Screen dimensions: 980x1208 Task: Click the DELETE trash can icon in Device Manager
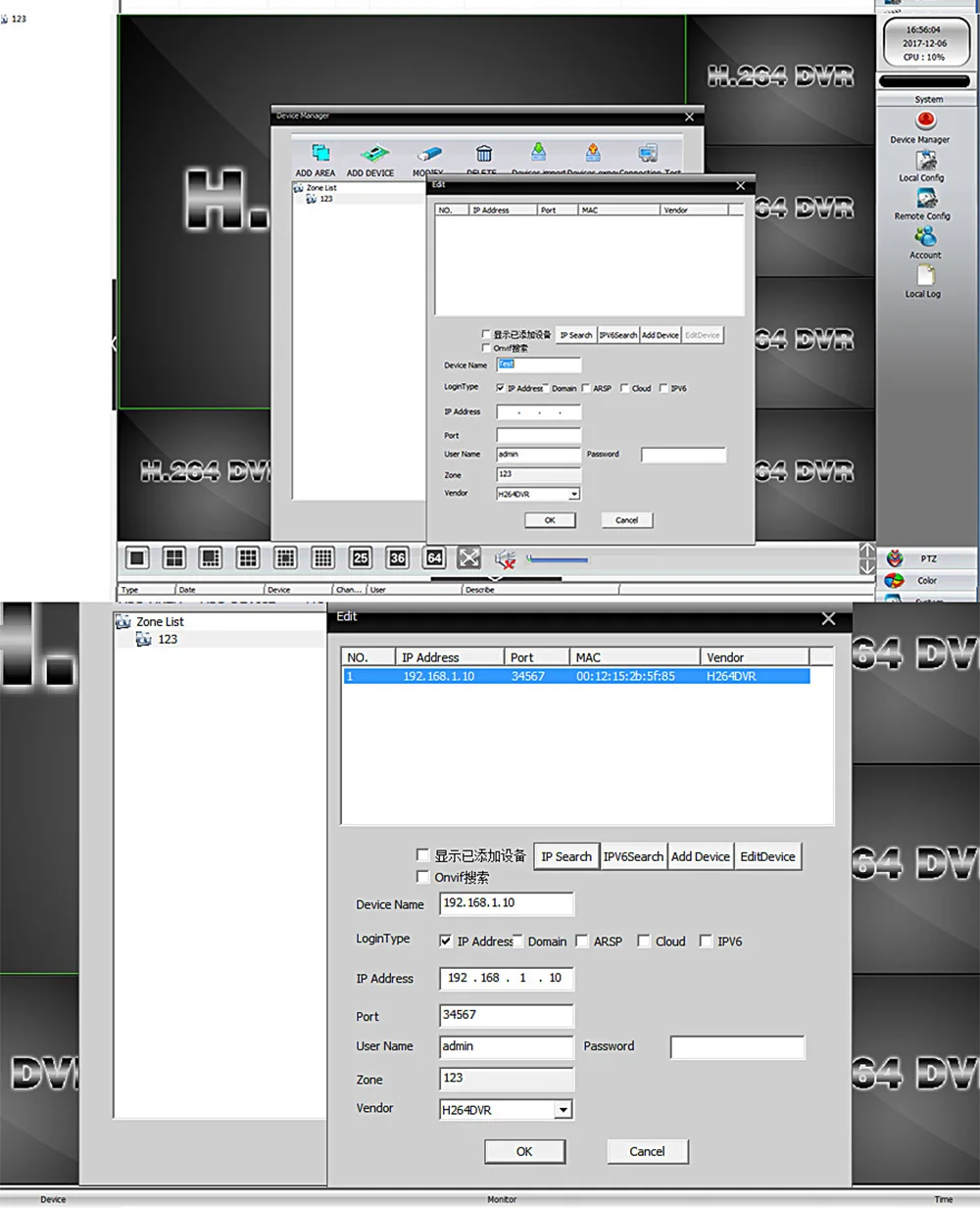(x=484, y=154)
